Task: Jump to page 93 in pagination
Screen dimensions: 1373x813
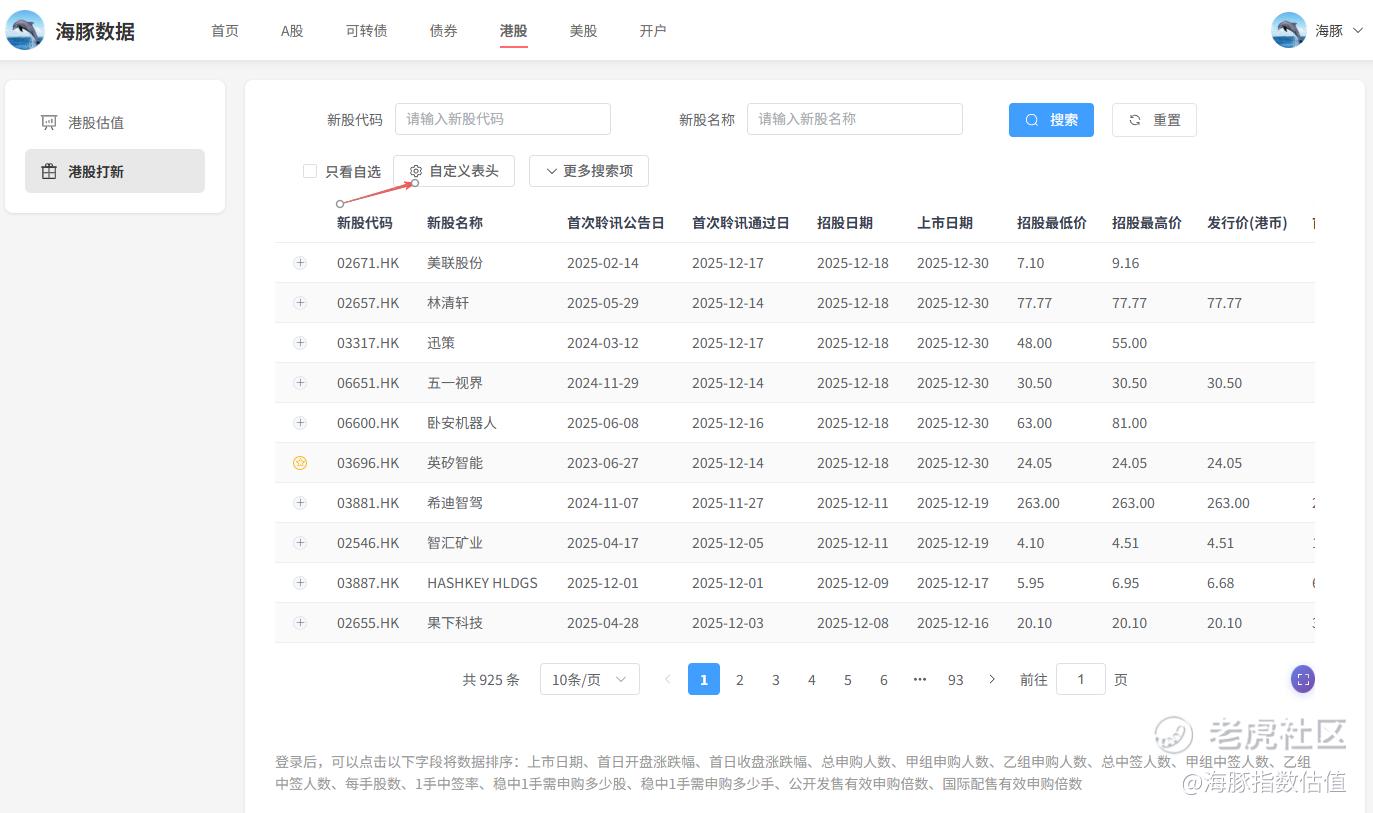Action: coord(955,680)
